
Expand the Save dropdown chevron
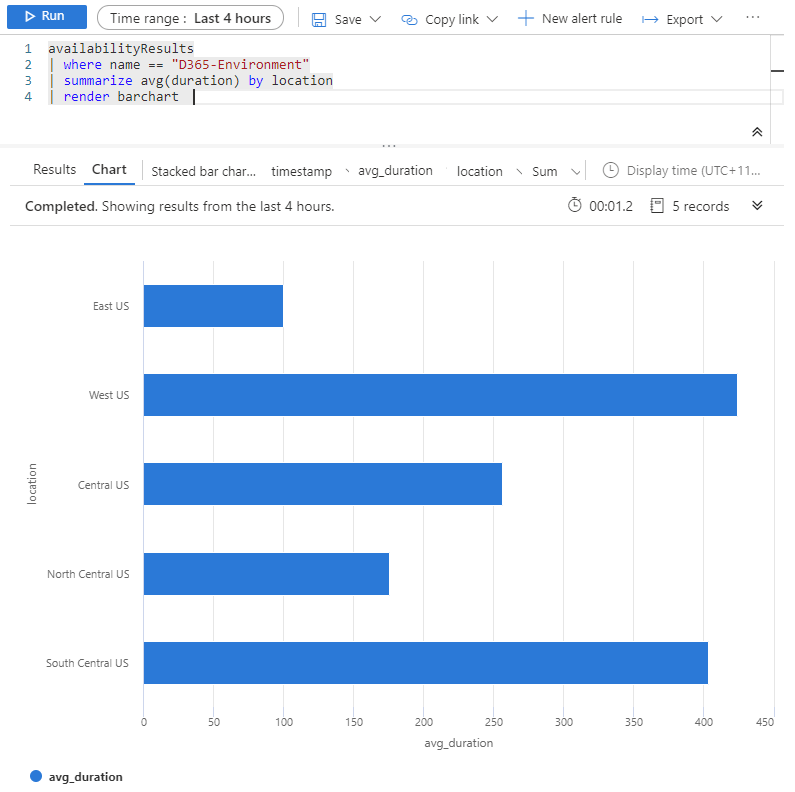coord(375,20)
